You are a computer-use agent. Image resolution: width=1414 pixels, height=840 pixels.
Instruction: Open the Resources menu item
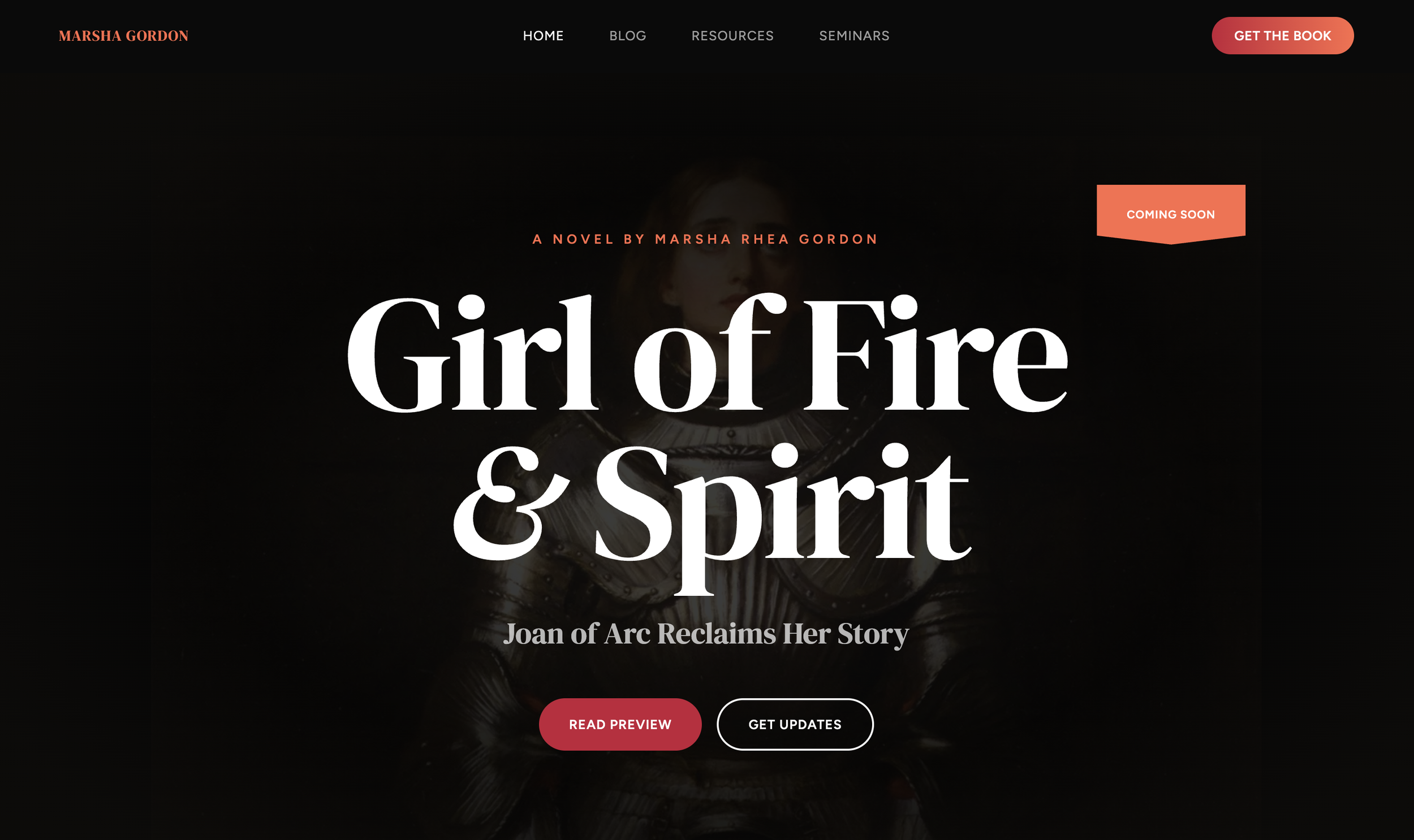pos(732,36)
